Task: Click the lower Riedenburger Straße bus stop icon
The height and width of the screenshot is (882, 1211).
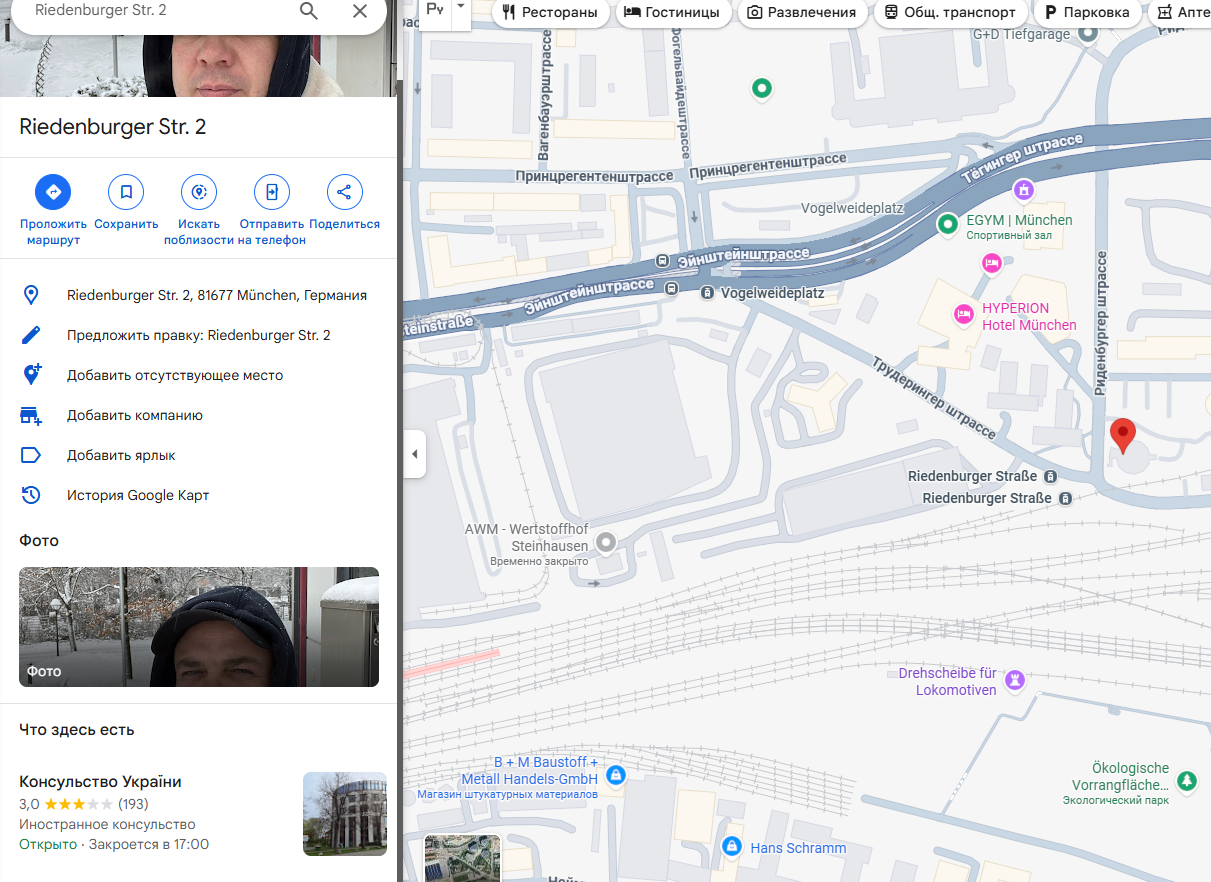Action: 1066,498
